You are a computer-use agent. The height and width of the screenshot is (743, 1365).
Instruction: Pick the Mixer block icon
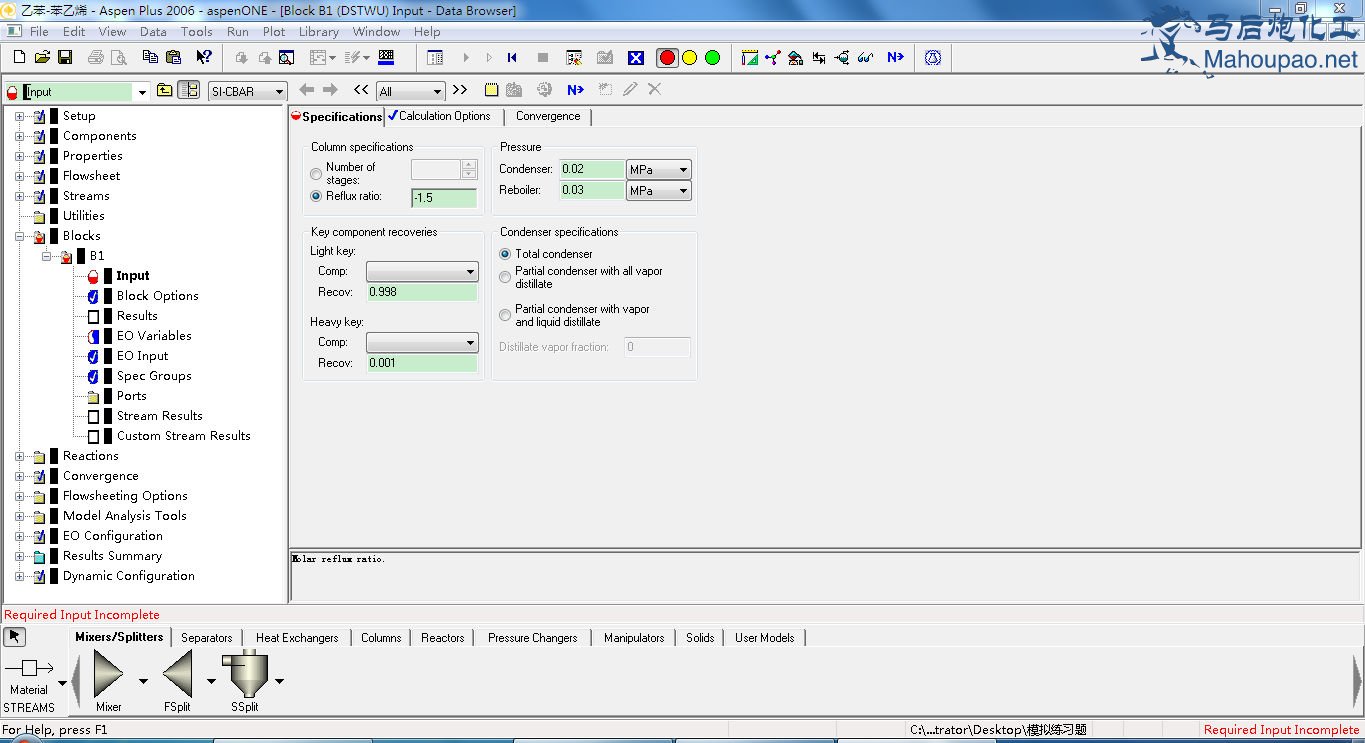(108, 673)
